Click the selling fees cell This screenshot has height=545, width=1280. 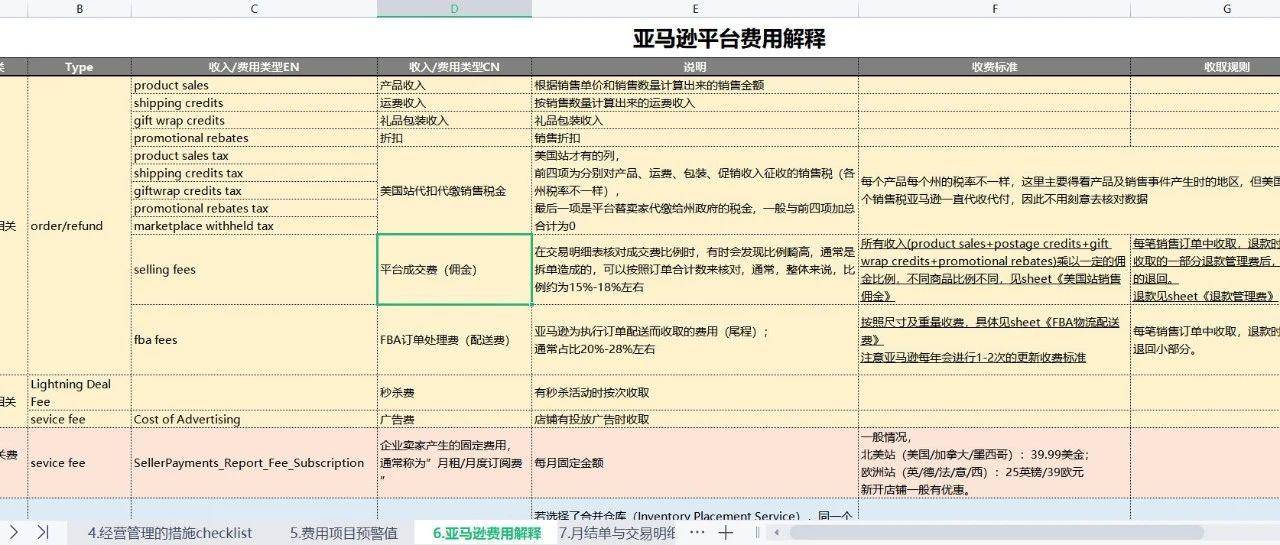(254, 270)
